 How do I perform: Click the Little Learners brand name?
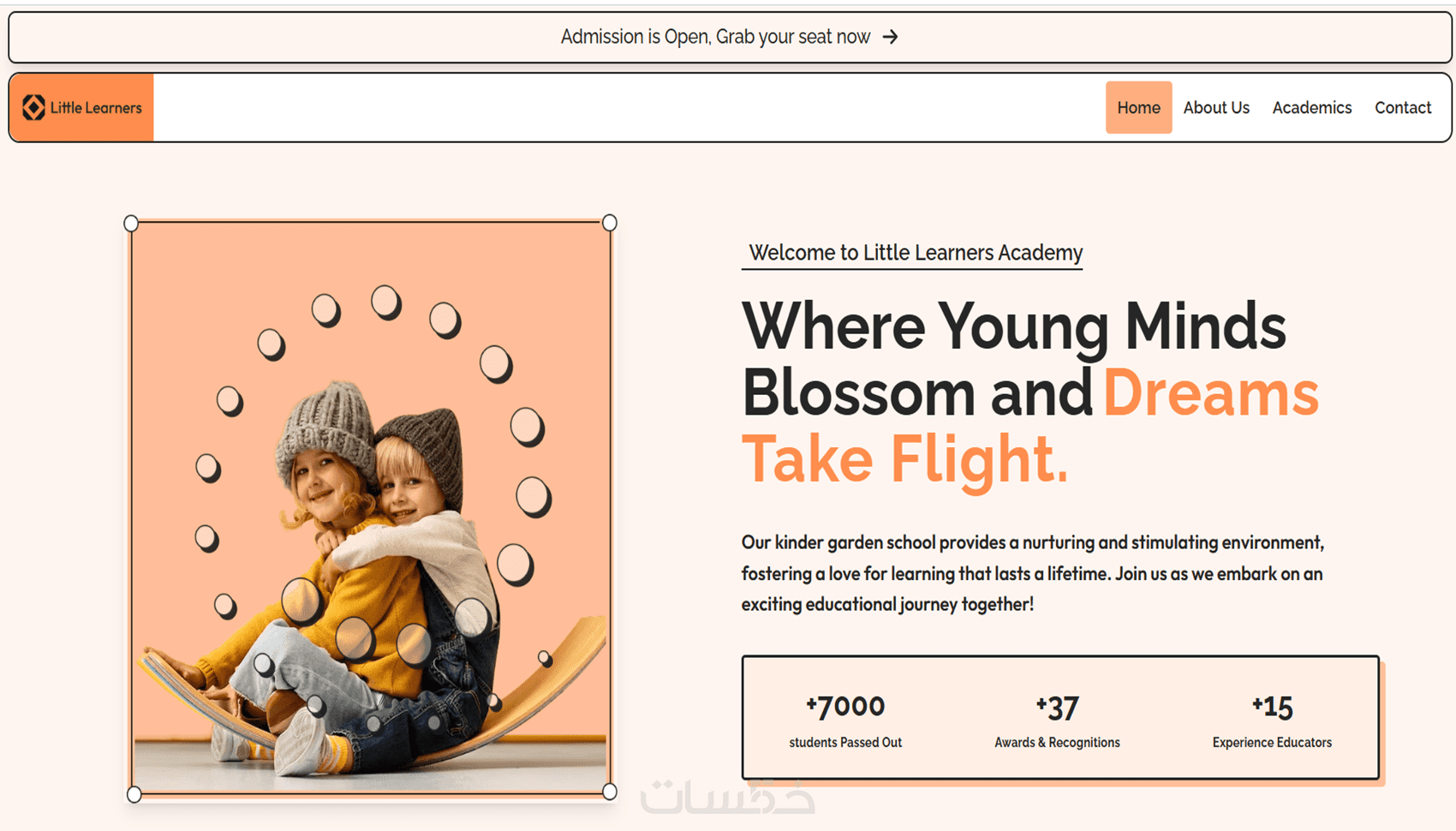(x=96, y=107)
